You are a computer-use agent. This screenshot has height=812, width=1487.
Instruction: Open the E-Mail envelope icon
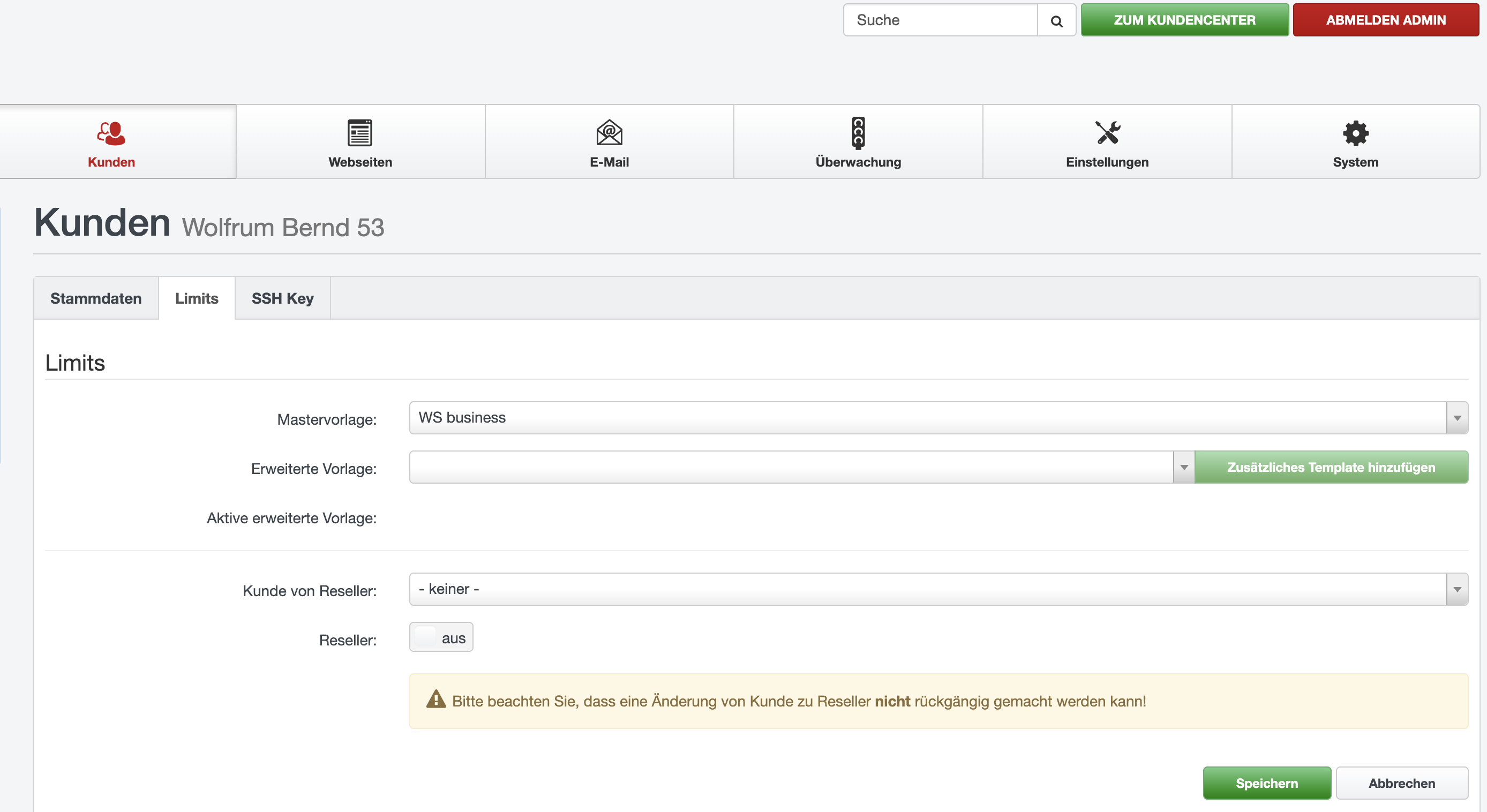click(x=609, y=133)
